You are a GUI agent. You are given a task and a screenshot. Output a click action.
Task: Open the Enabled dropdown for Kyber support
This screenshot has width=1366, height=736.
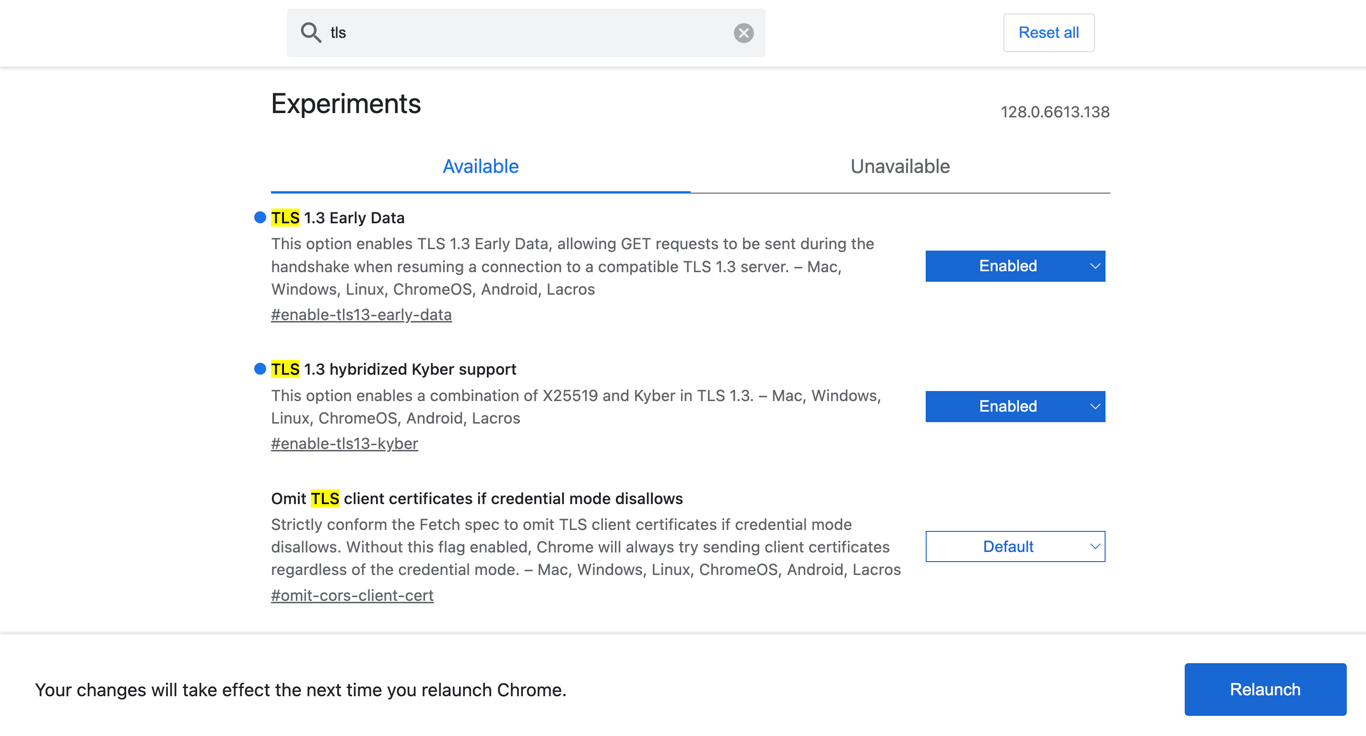pos(1015,406)
